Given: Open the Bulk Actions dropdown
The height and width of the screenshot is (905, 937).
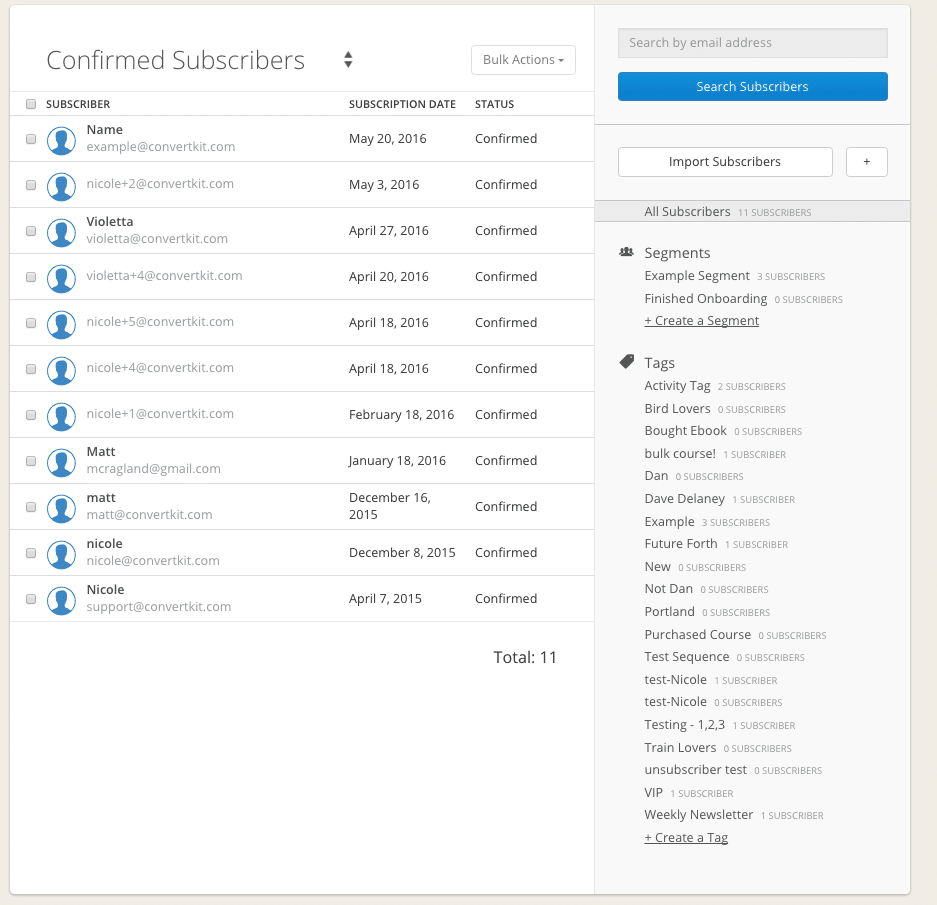Looking at the screenshot, I should pyautogui.click(x=523, y=60).
